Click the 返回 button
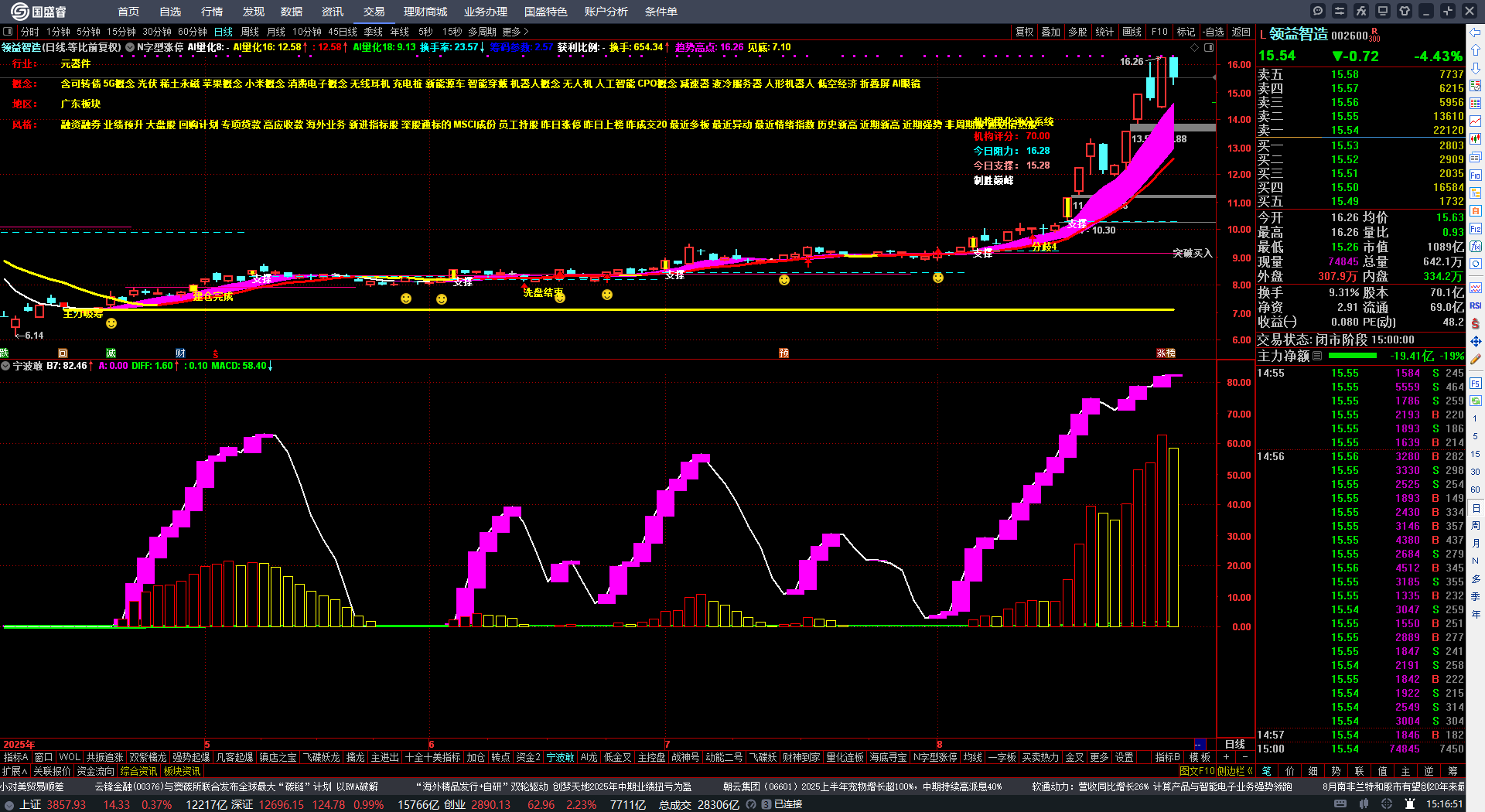The height and width of the screenshot is (812, 1485). (1241, 32)
